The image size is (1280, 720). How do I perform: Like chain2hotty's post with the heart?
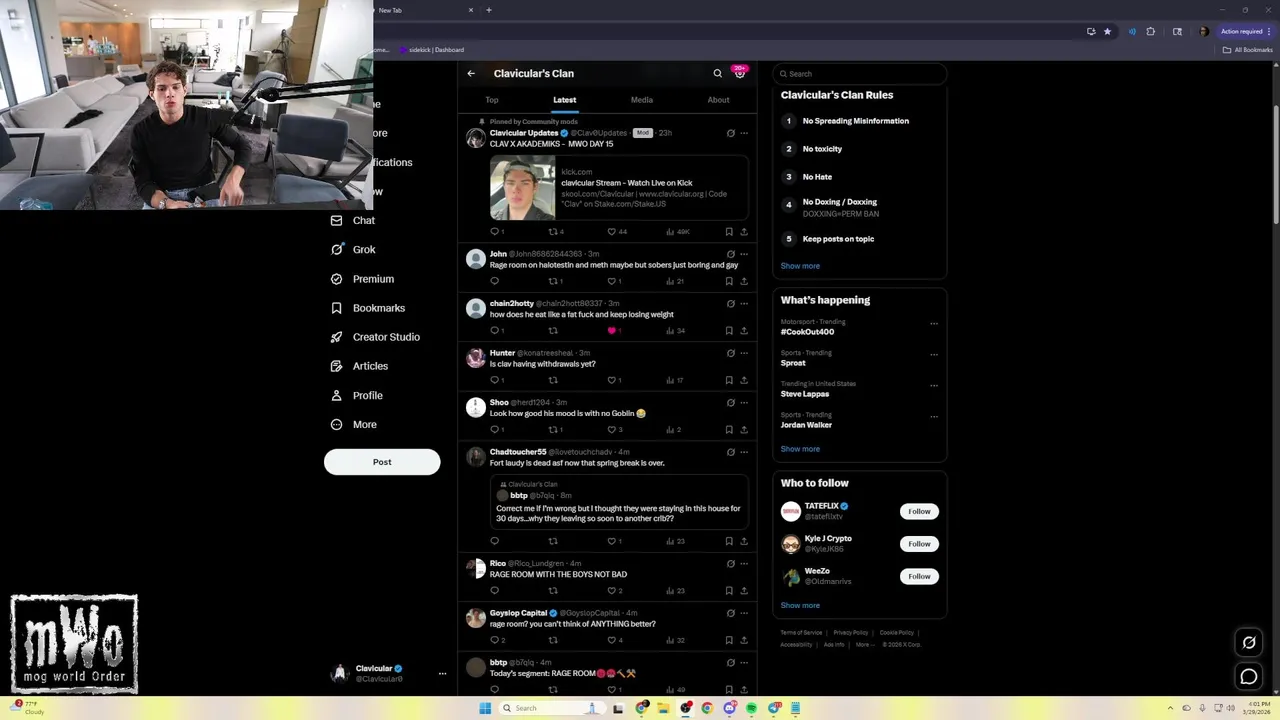tap(612, 330)
